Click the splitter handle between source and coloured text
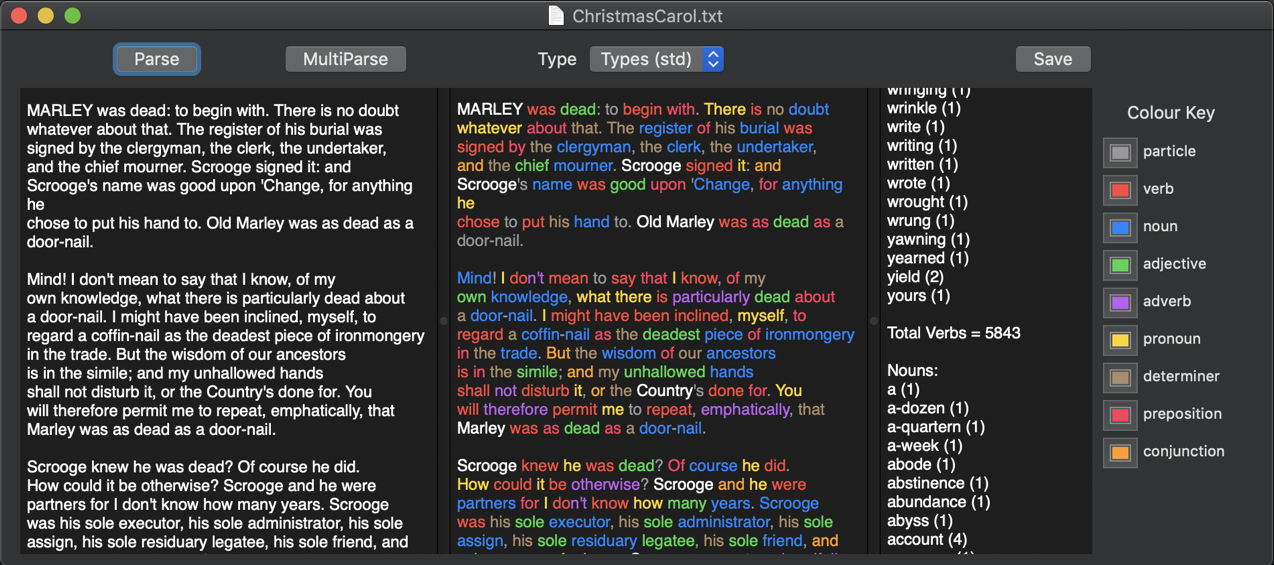This screenshot has width=1274, height=565. coord(442,321)
